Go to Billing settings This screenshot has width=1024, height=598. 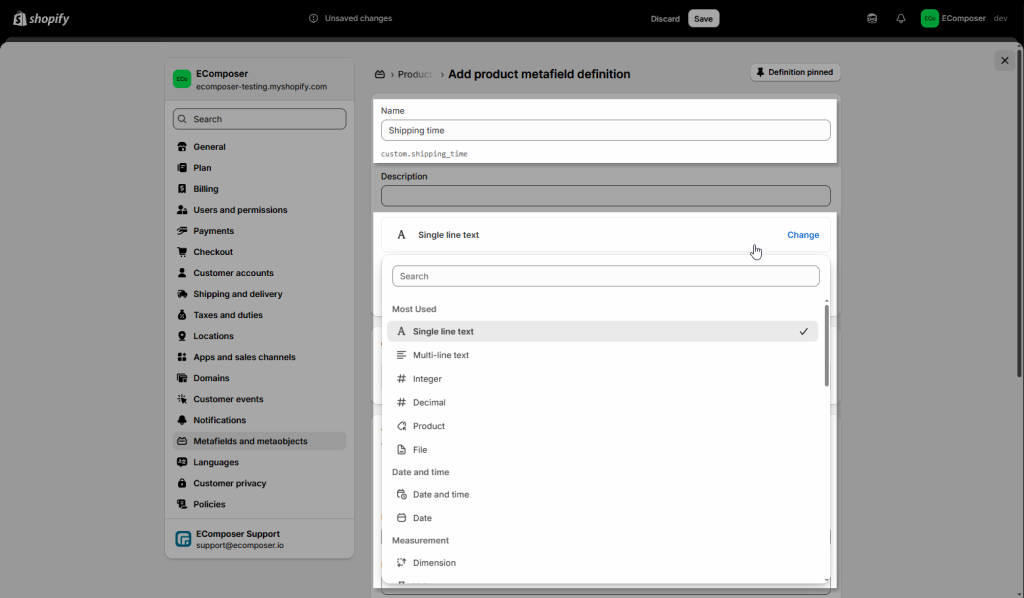point(259,189)
